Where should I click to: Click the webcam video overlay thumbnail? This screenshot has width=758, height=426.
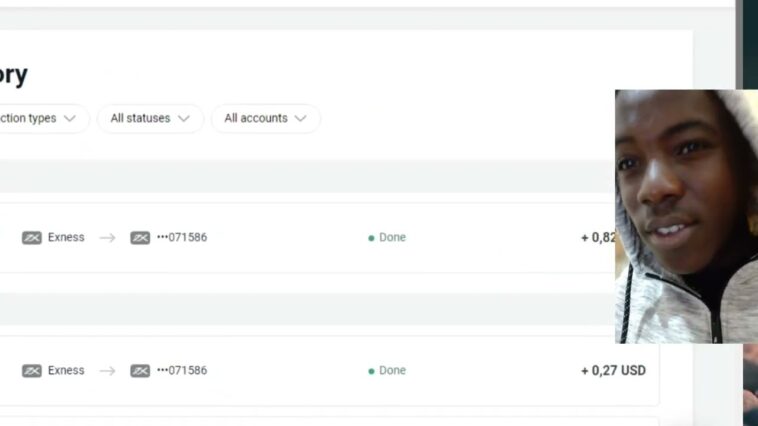686,217
